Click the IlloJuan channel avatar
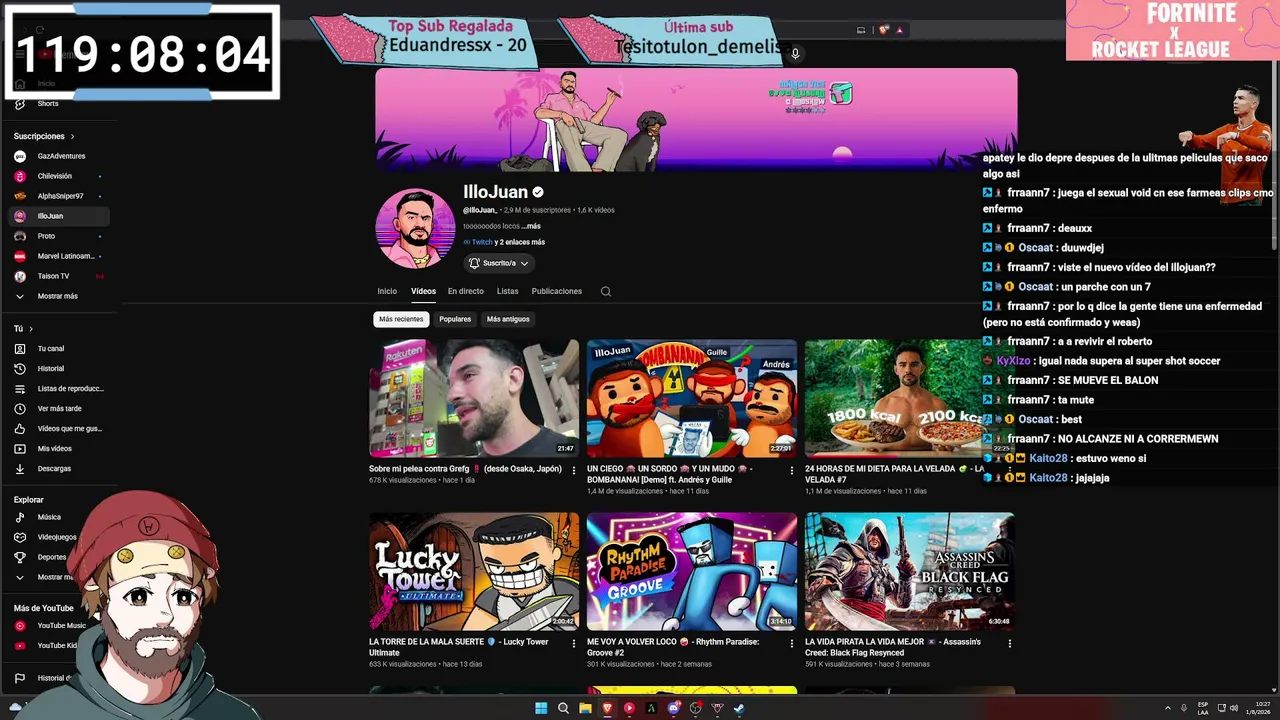Image resolution: width=1280 pixels, height=720 pixels. [x=415, y=229]
